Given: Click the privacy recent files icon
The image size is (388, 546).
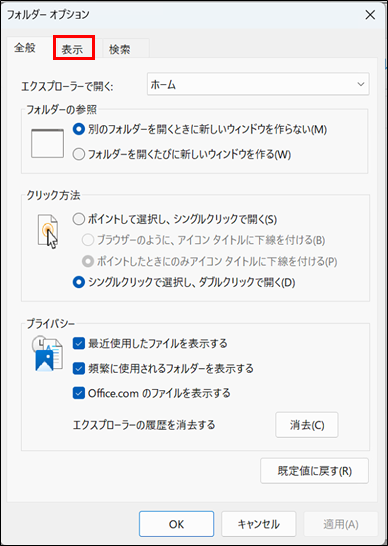Looking at the screenshot, I should [x=47, y=353].
